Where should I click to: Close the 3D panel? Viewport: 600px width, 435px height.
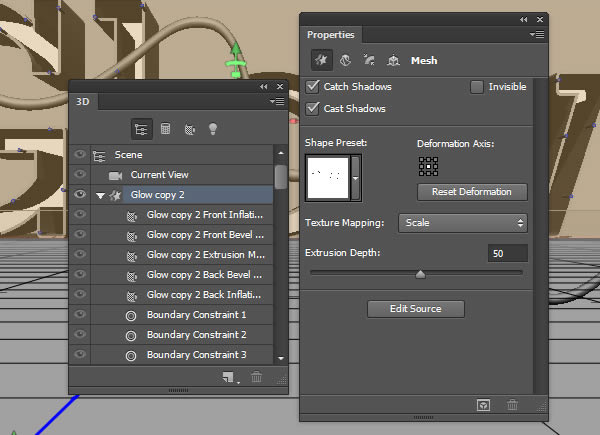pos(280,87)
